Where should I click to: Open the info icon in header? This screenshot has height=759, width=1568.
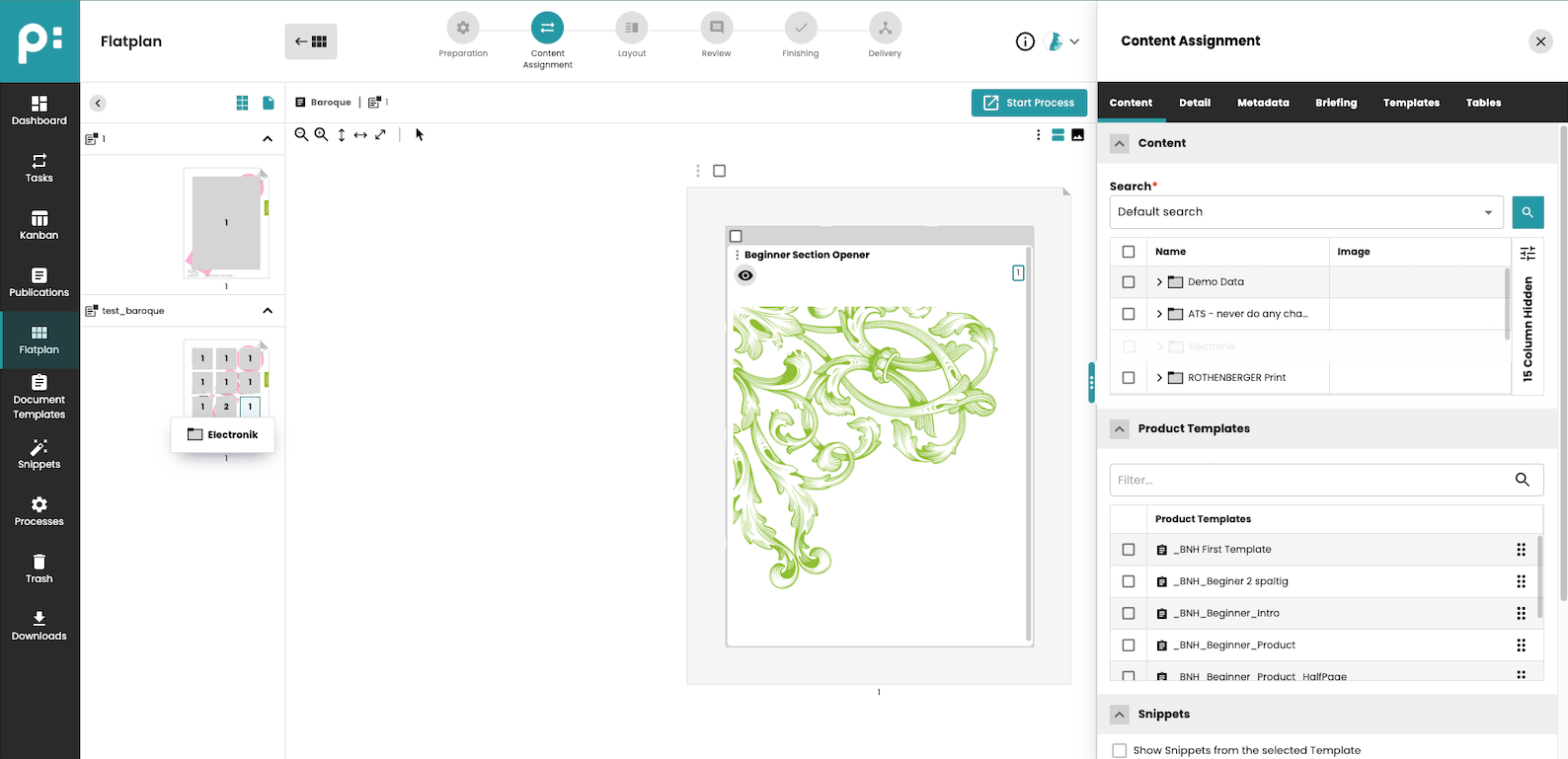[x=1025, y=41]
